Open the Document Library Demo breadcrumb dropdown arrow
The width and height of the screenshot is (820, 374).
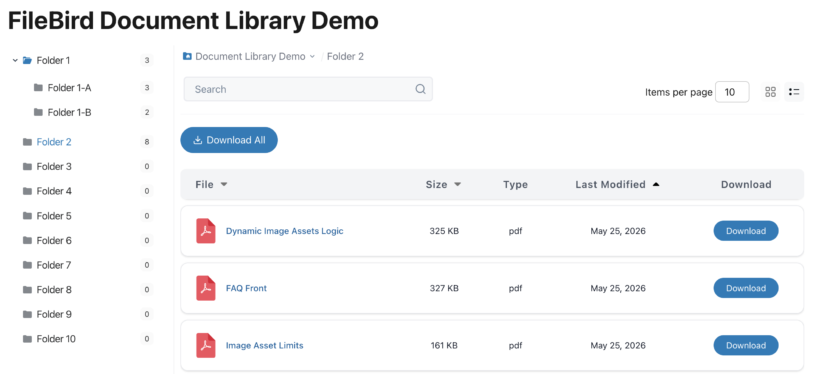[x=312, y=56]
